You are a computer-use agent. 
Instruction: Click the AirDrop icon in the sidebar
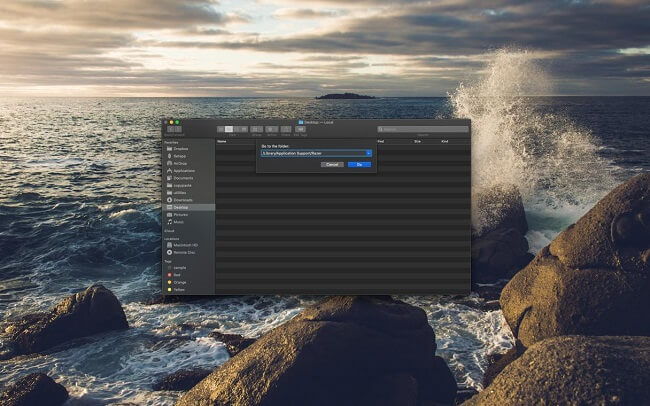coord(170,163)
